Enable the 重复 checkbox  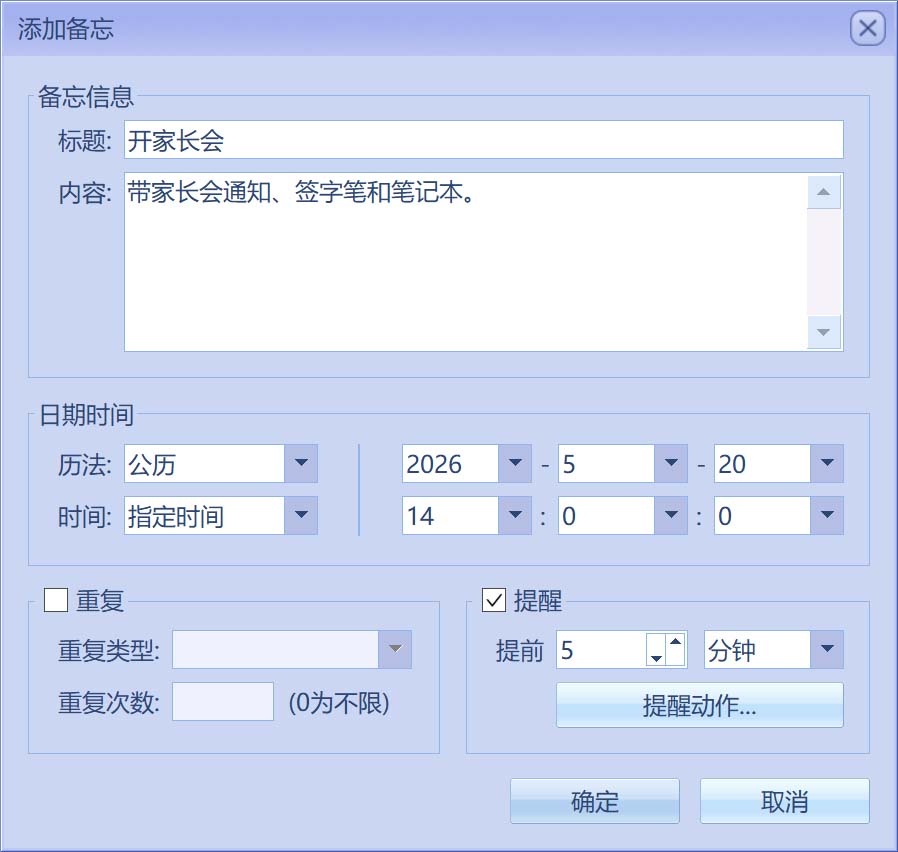pyautogui.click(x=56, y=600)
